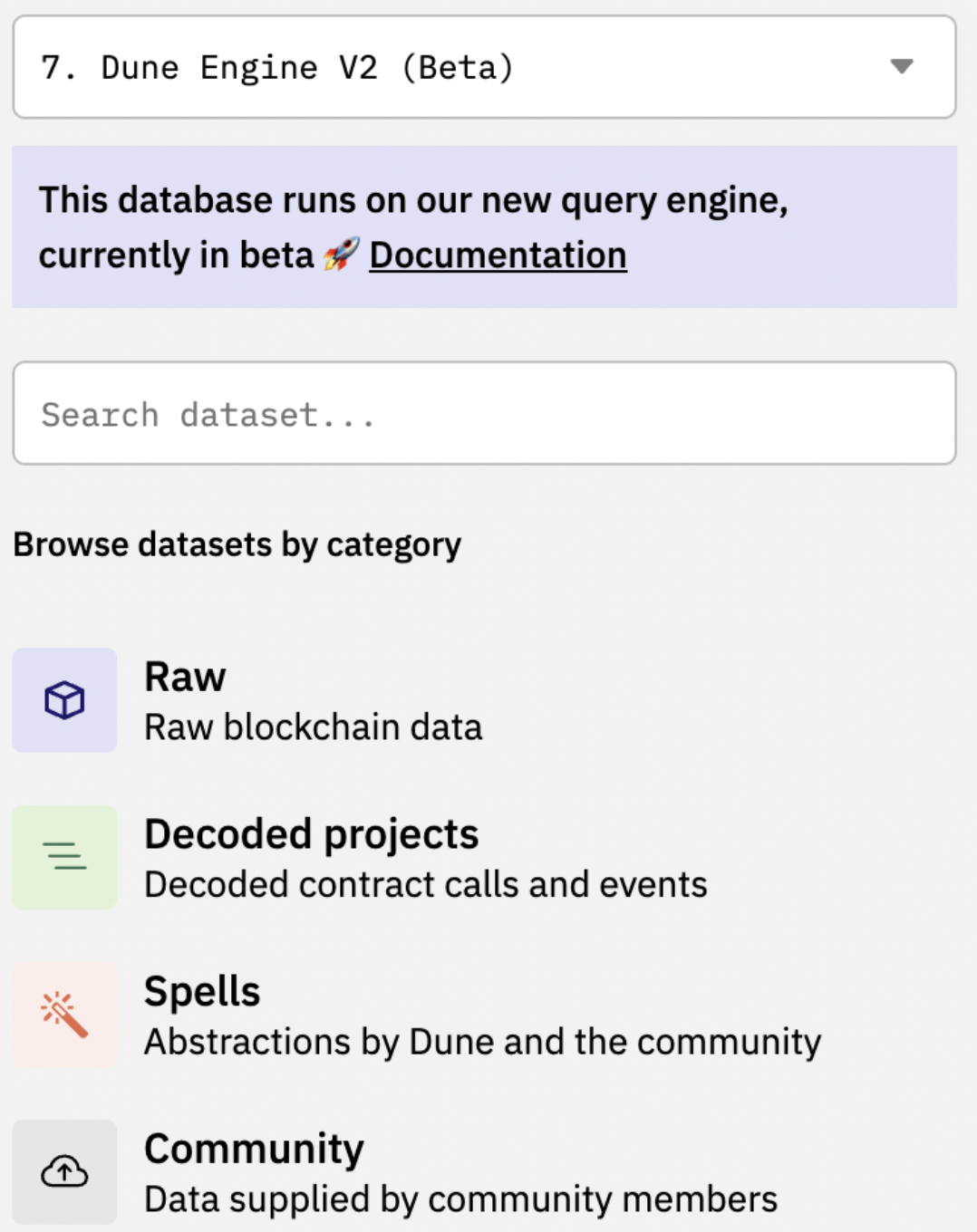Open the Community category title

click(254, 1149)
